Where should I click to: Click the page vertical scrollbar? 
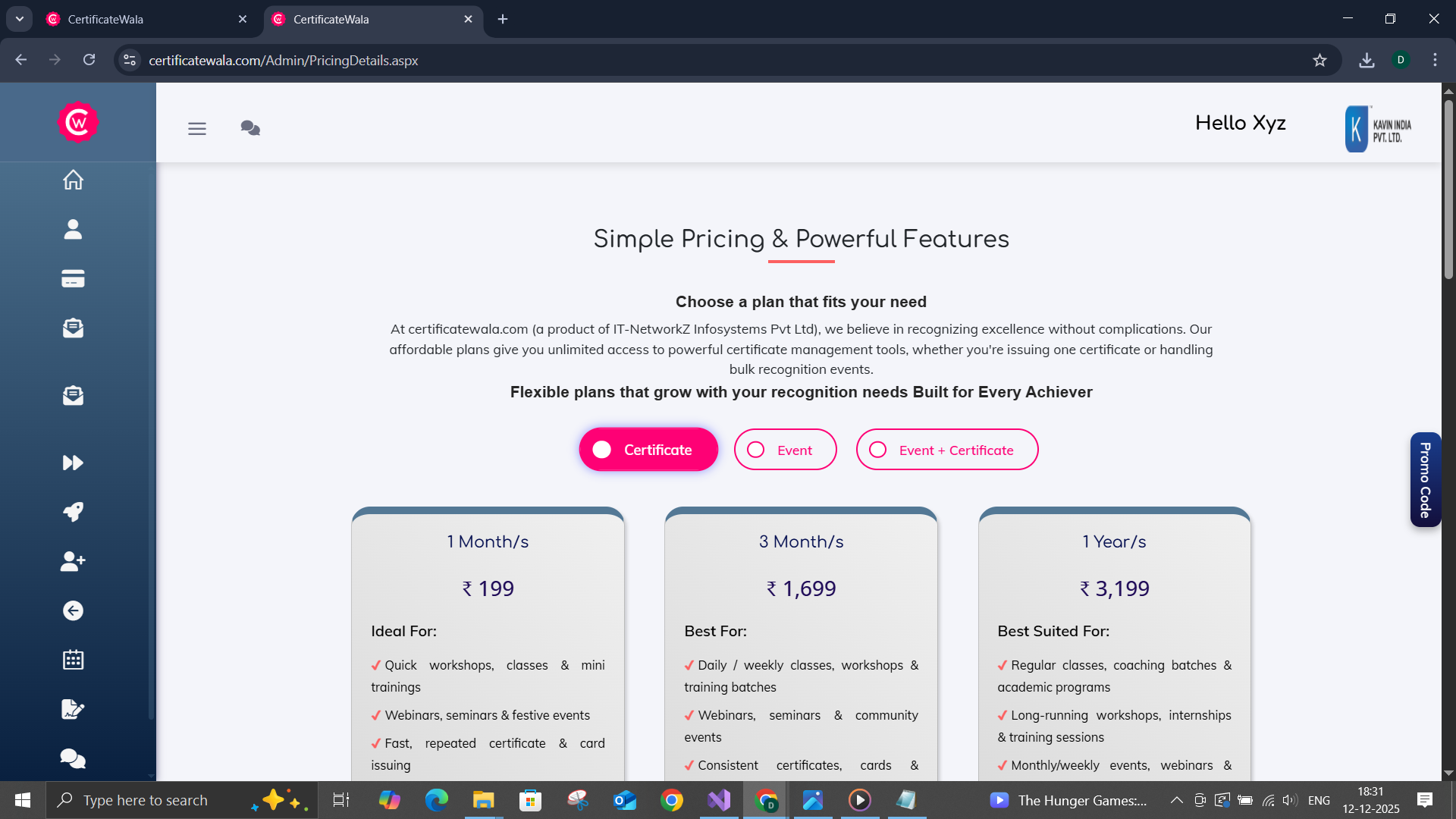[1448, 190]
